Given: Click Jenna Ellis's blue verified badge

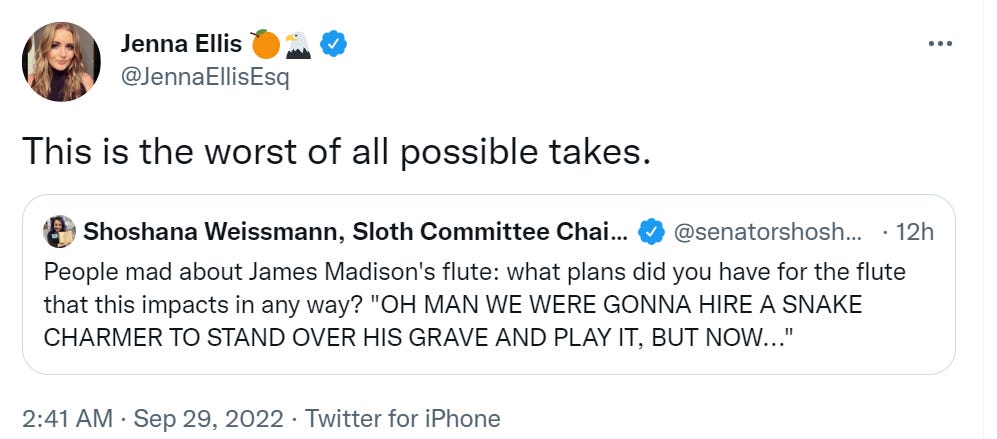Looking at the screenshot, I should [x=333, y=44].
